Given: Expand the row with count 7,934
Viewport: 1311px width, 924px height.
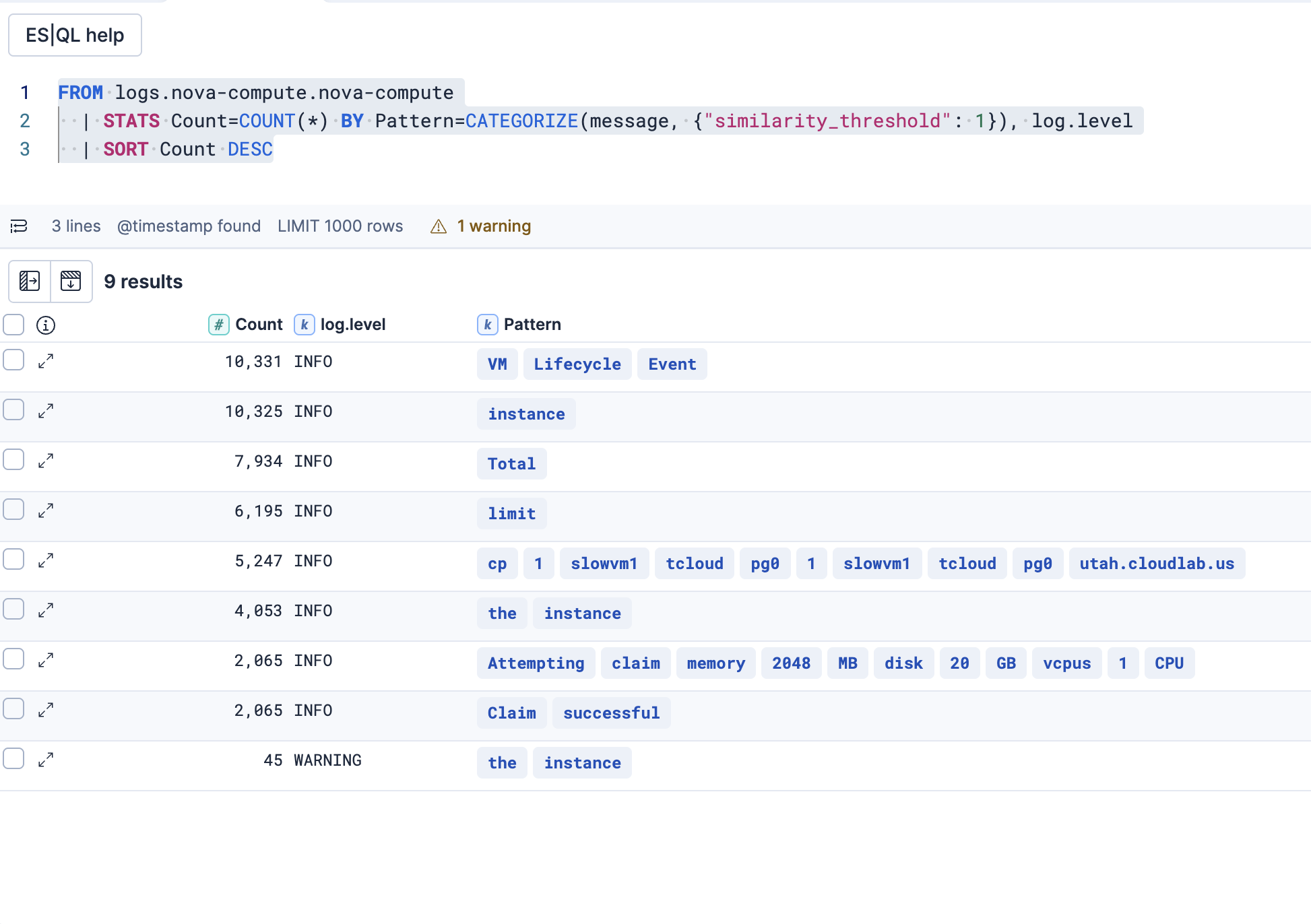Looking at the screenshot, I should (46, 461).
